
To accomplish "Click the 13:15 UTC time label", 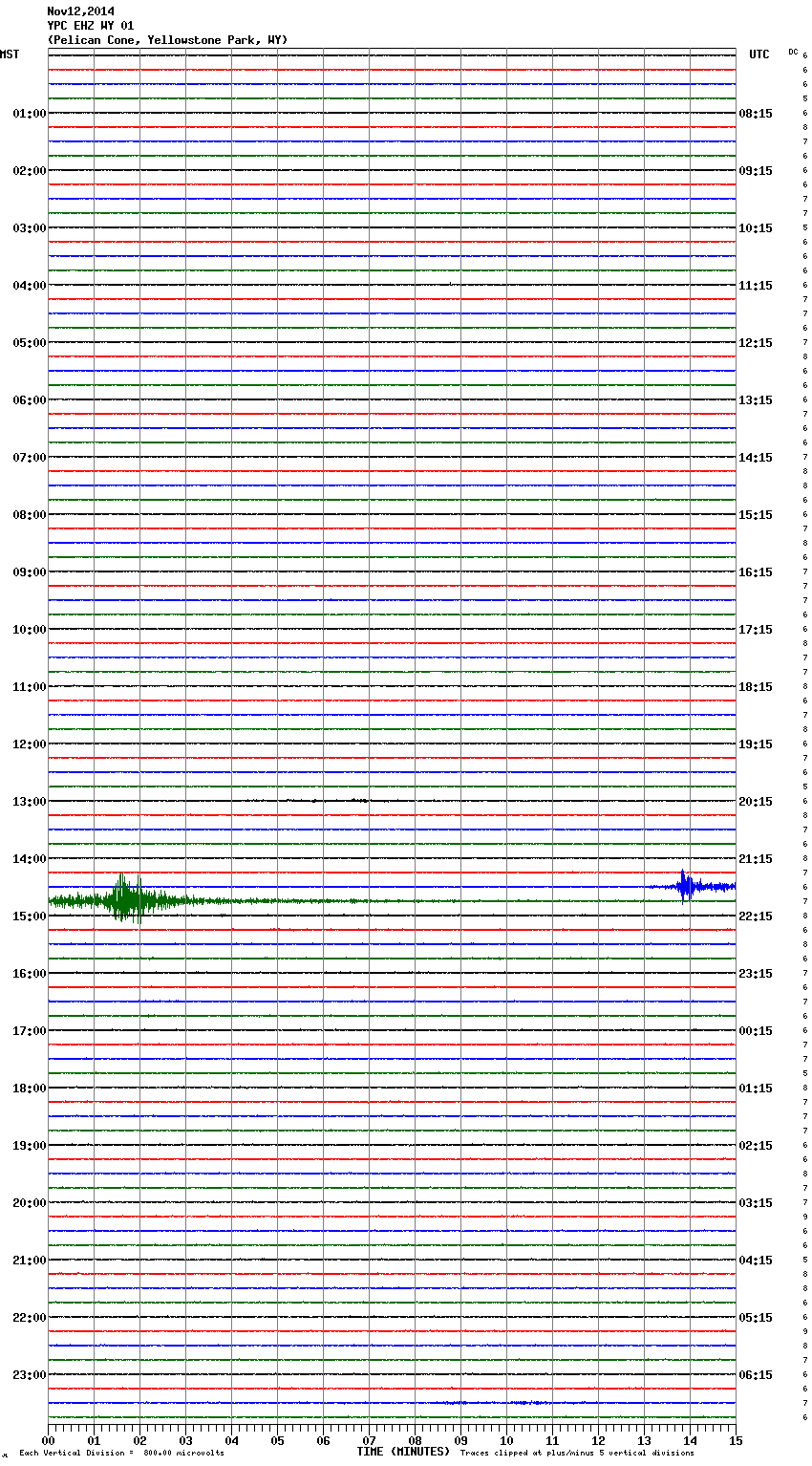I will pyautogui.click(x=756, y=400).
